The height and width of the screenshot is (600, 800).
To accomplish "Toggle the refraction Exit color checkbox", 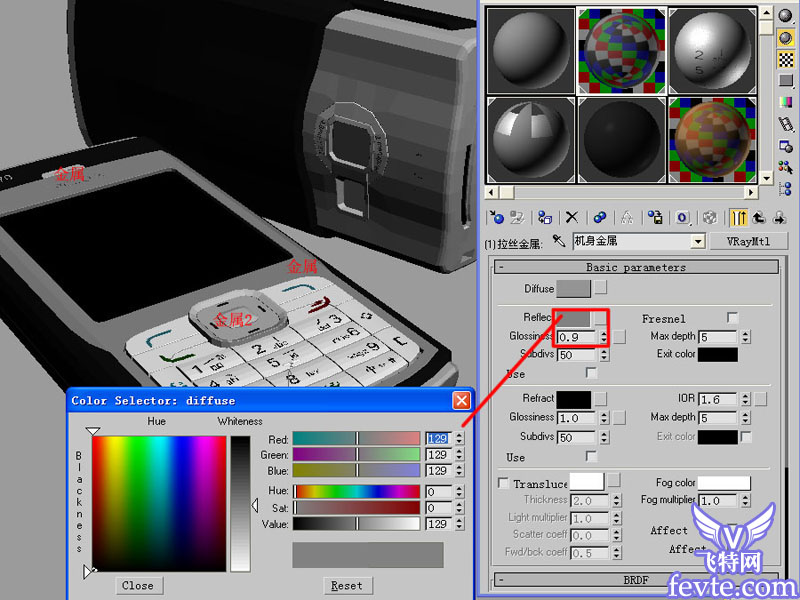I will [746, 437].
